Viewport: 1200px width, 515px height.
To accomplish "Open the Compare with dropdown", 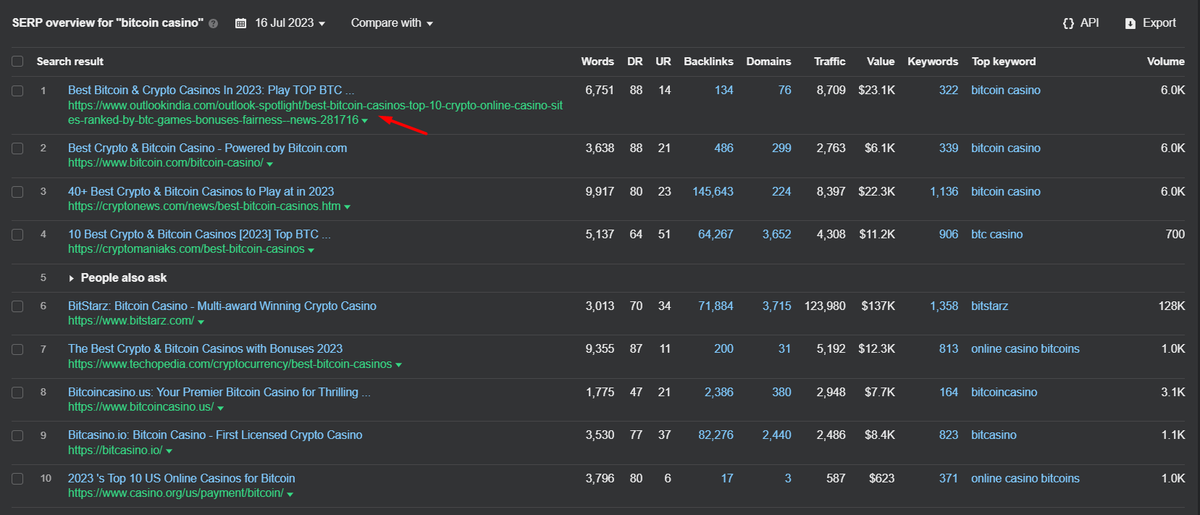I will 392,23.
